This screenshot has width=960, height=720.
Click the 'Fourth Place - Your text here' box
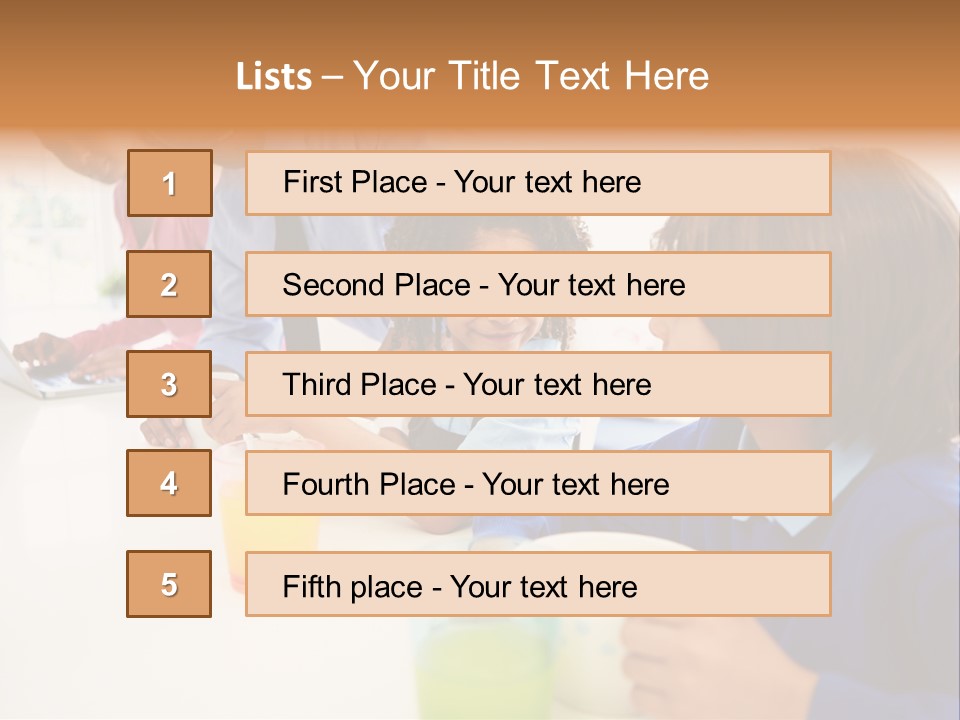[538, 483]
